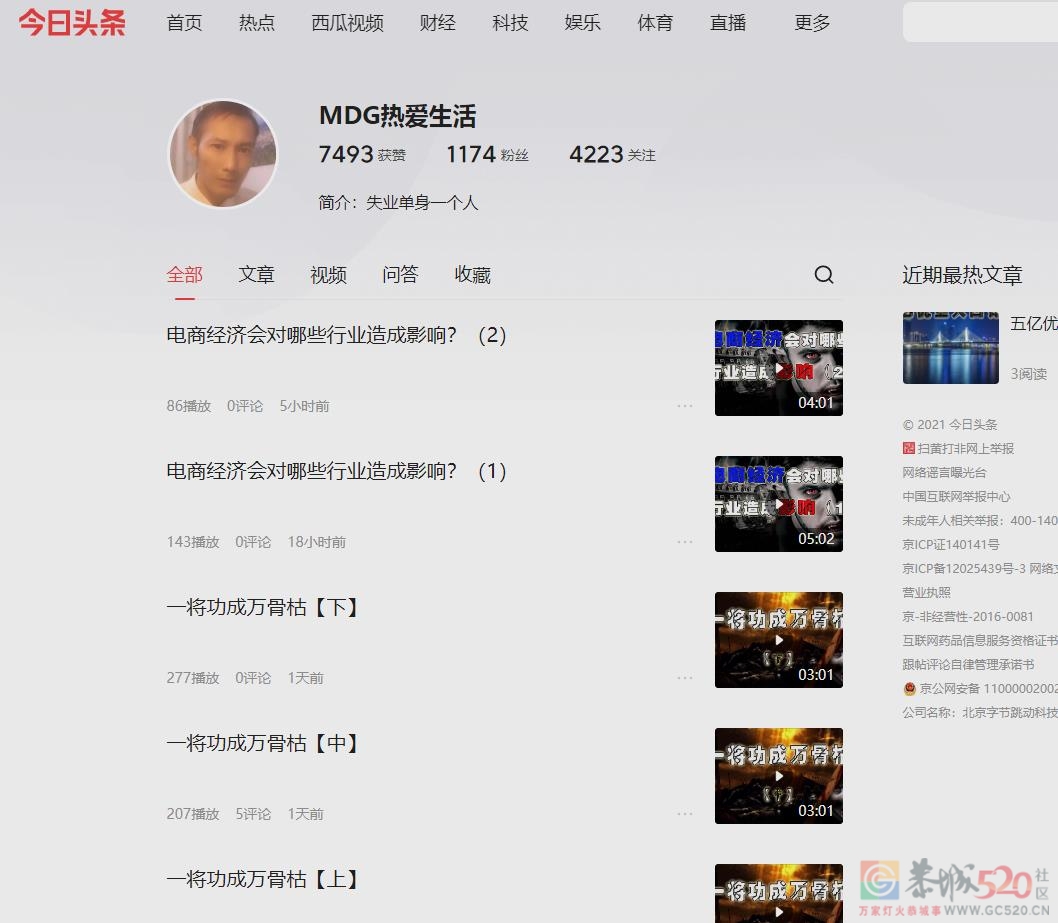Open 中国互联网举报中心 footer link
Screen dimensions: 1058x923
coord(957,497)
